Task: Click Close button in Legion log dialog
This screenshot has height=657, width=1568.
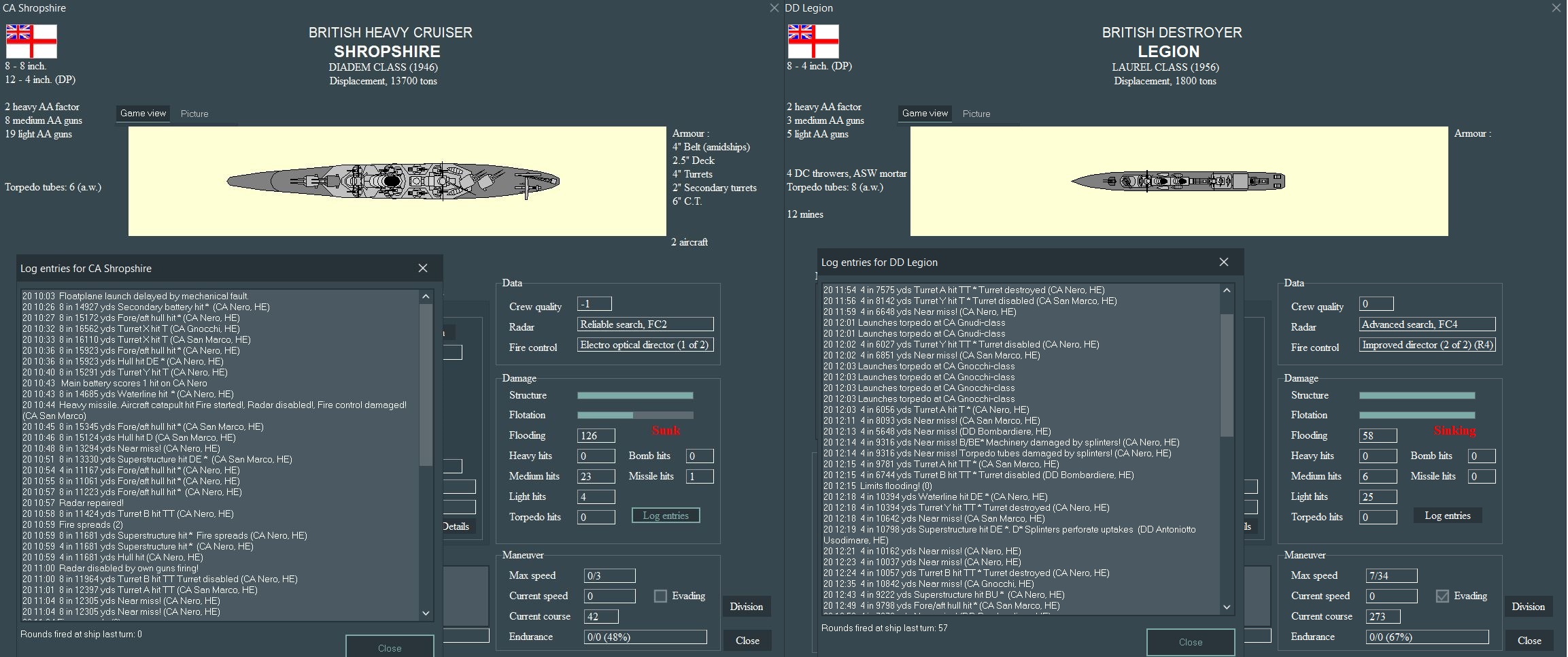Action: coord(1191,642)
